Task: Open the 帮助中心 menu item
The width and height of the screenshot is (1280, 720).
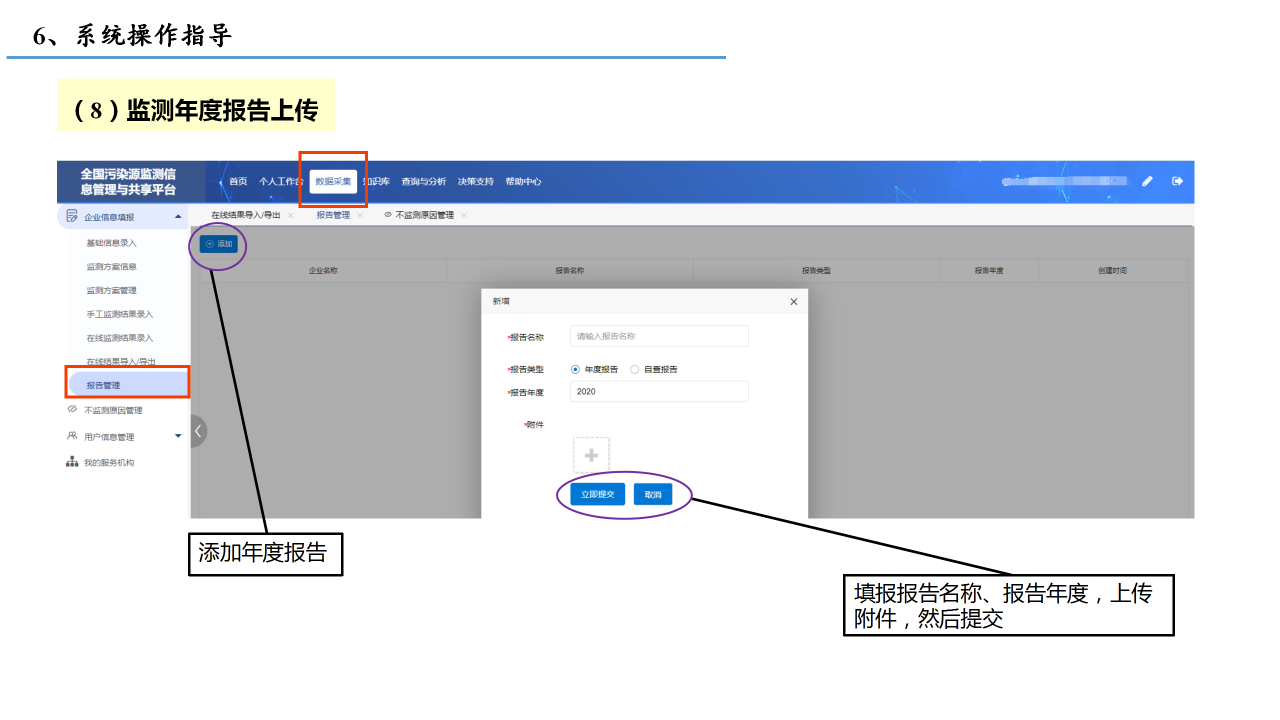Action: [523, 182]
